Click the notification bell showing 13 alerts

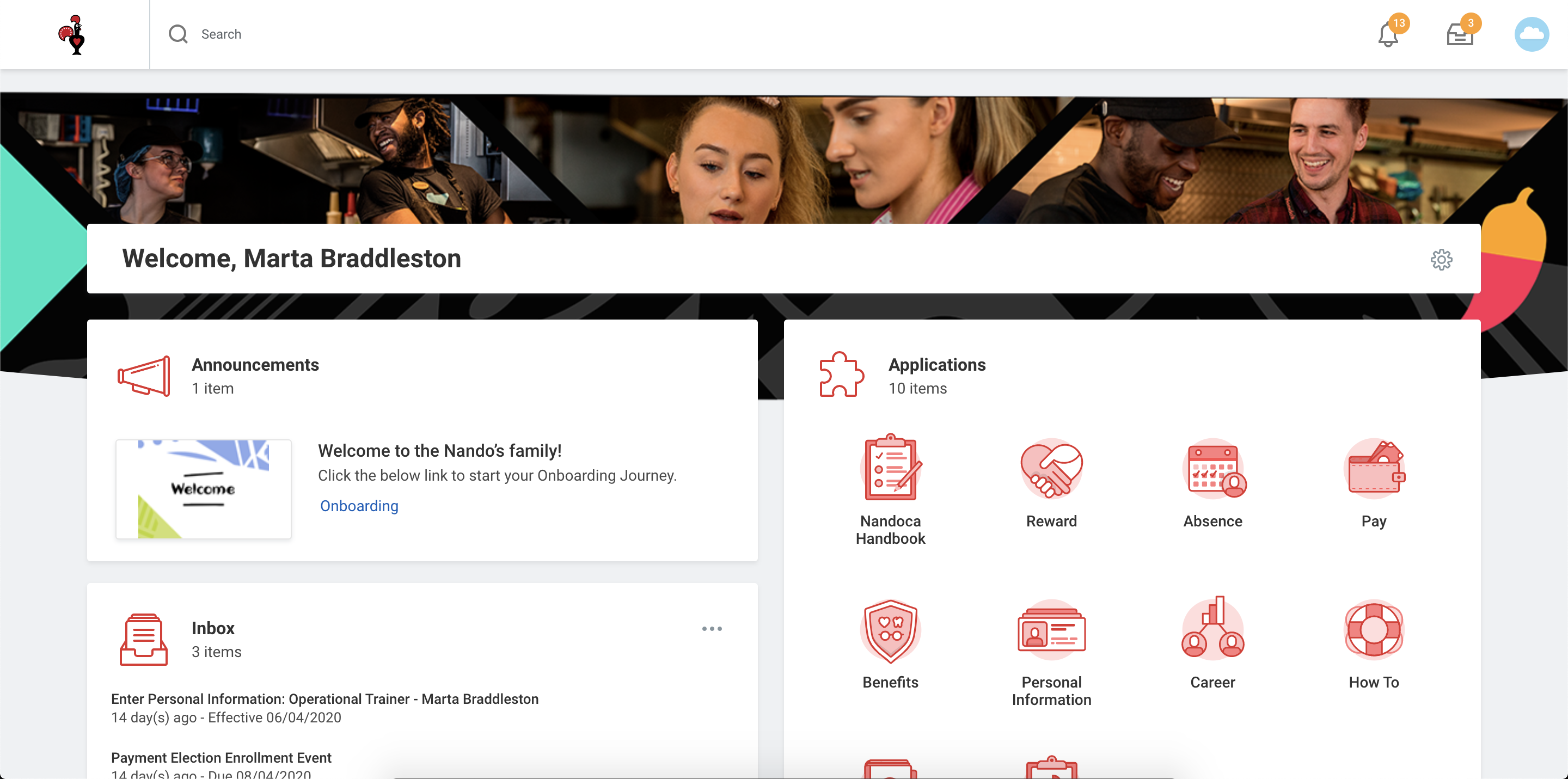point(1388,34)
